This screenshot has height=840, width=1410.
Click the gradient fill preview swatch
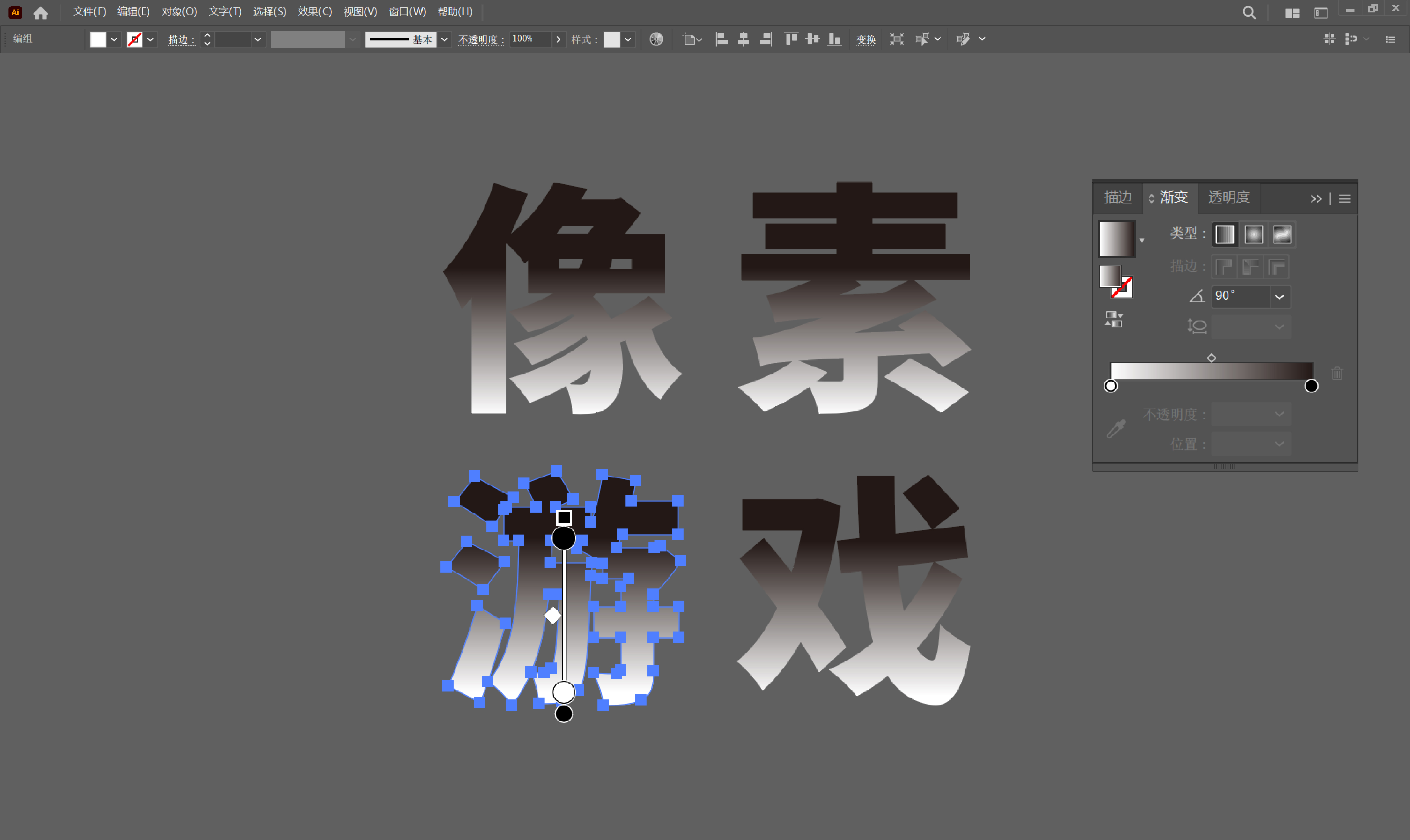[1117, 239]
